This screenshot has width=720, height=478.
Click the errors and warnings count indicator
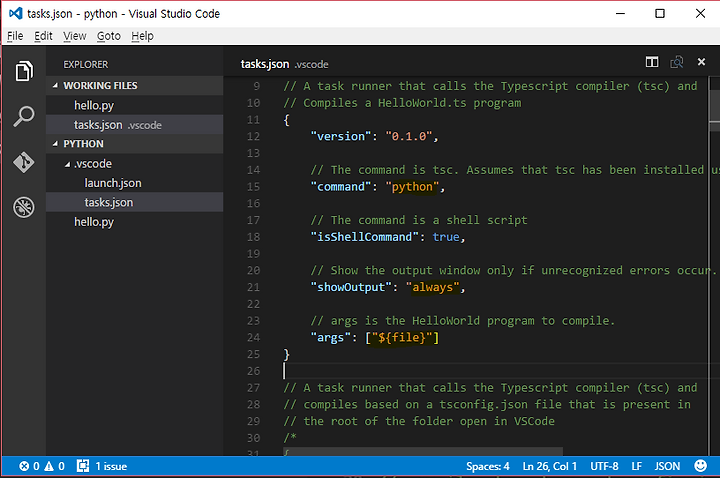click(40, 466)
